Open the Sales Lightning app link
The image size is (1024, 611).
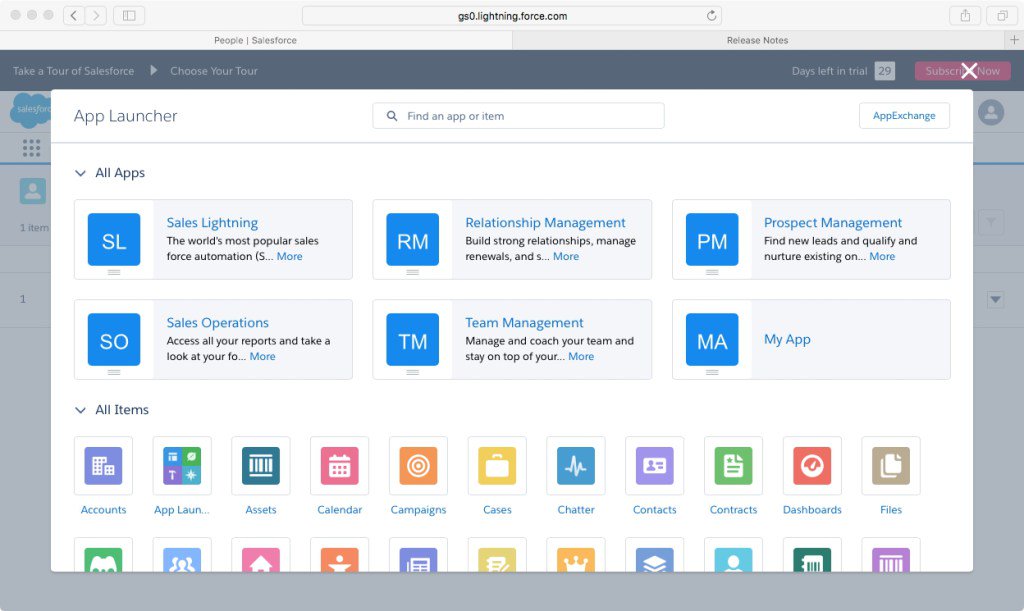tap(212, 223)
